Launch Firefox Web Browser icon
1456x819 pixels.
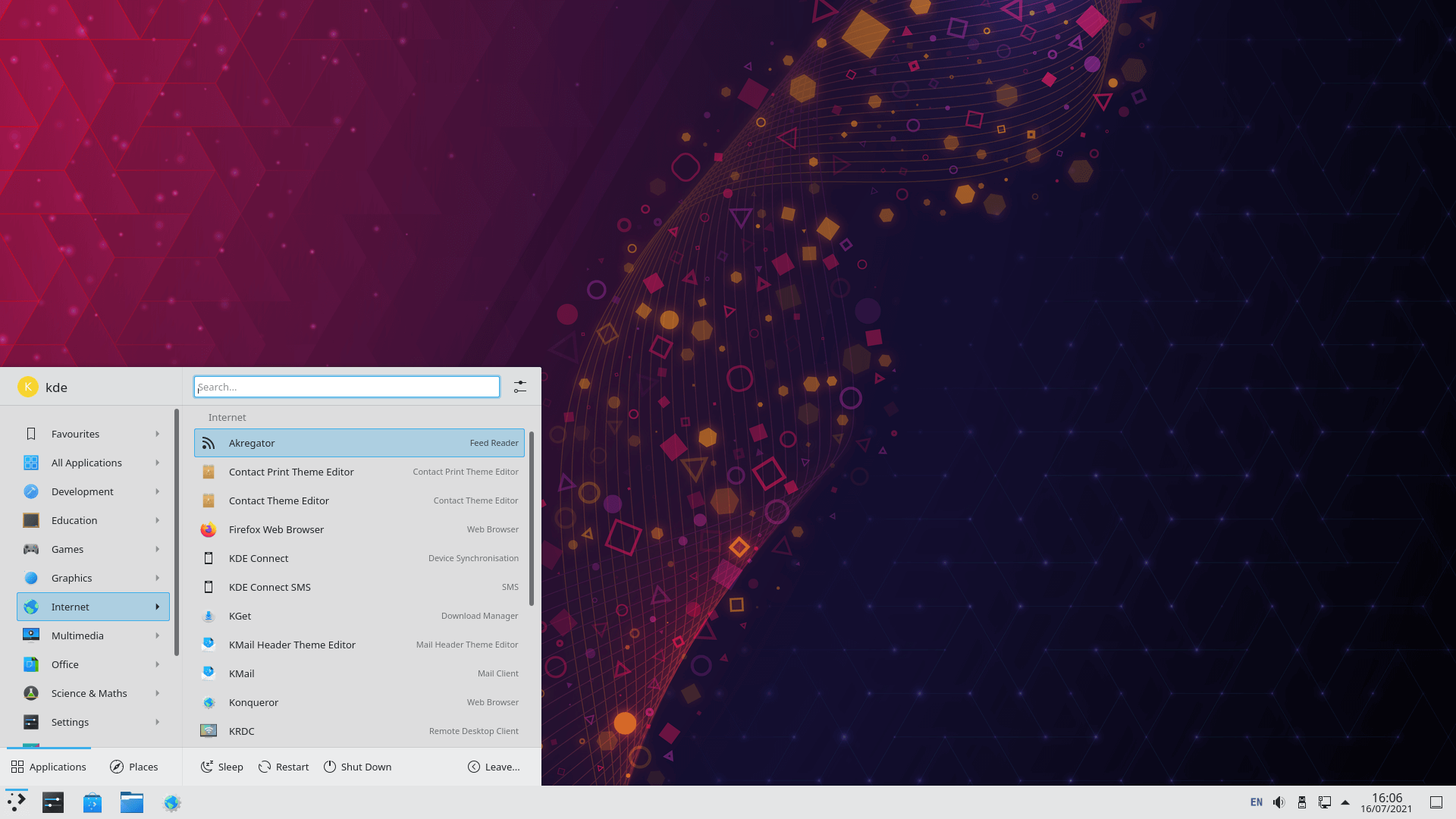(x=209, y=529)
